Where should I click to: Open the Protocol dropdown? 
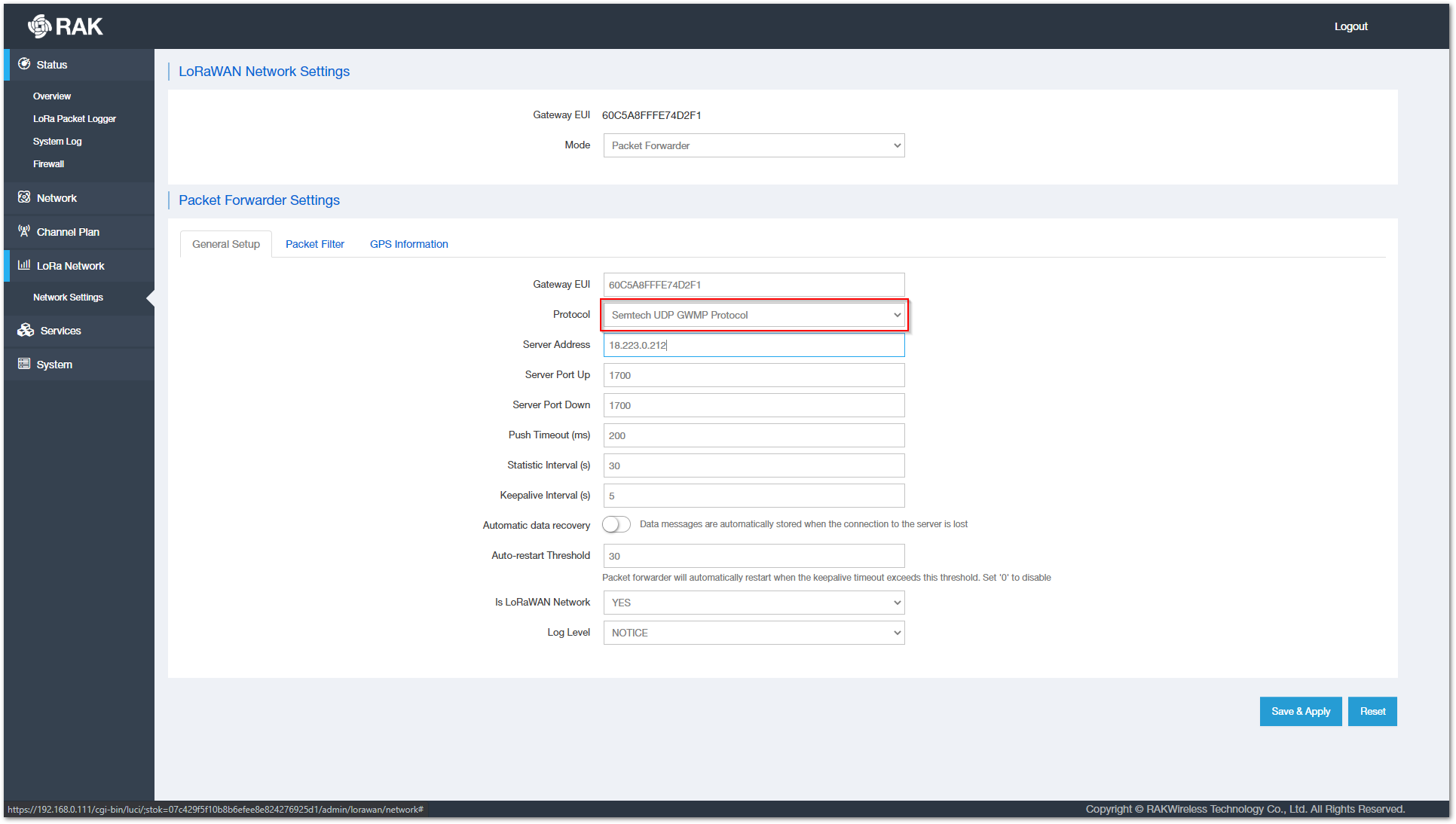(x=754, y=315)
